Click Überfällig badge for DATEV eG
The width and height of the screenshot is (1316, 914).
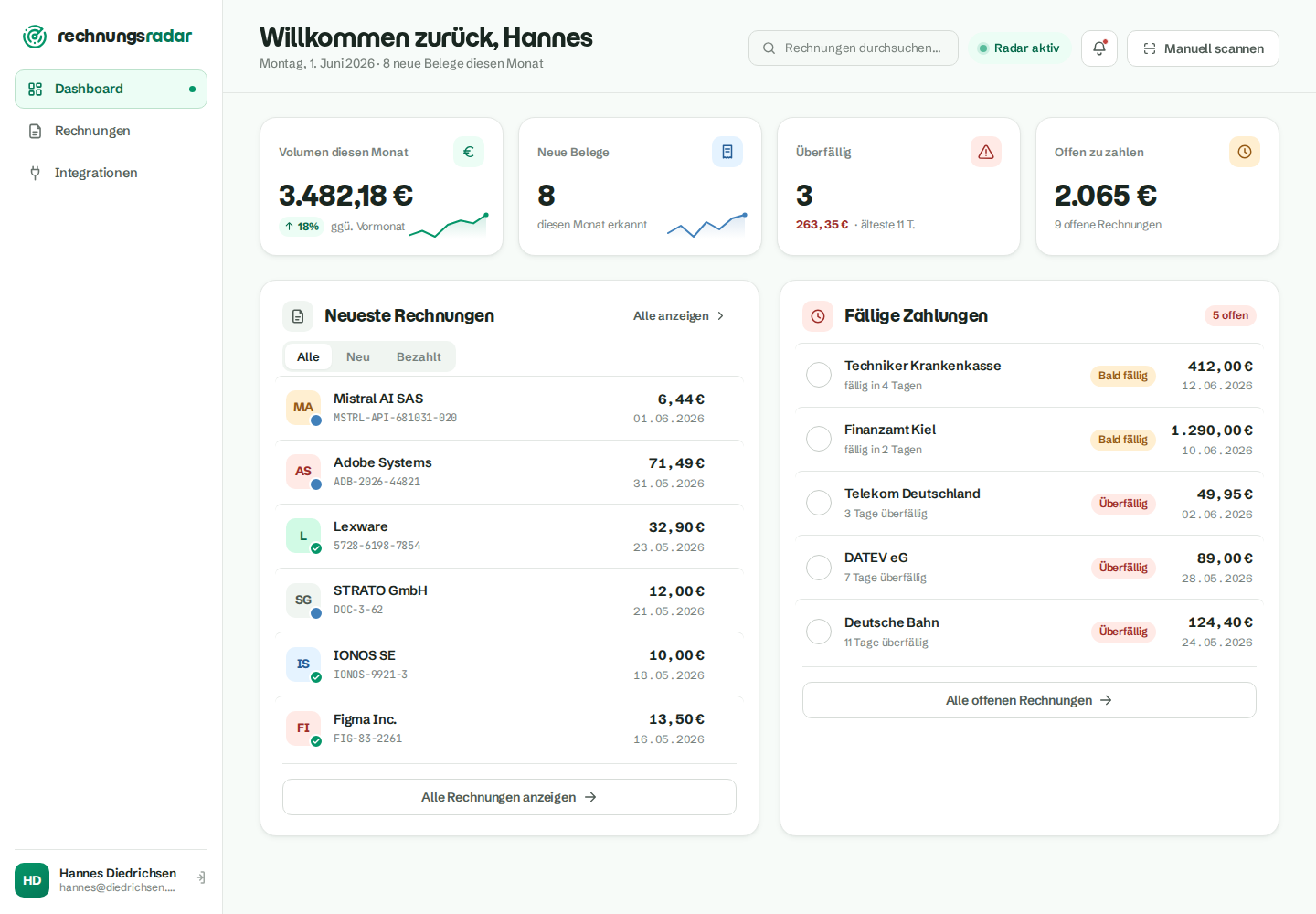[x=1123, y=568]
